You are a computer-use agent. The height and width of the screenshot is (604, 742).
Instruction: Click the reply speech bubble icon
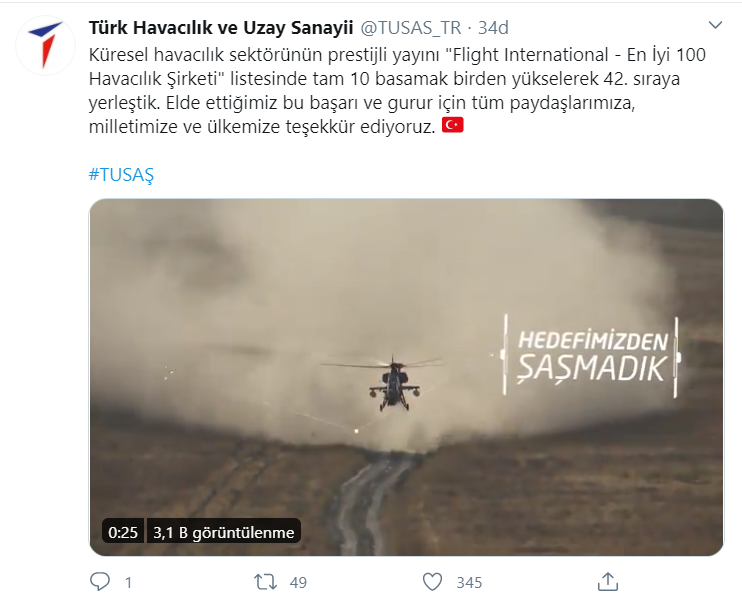pyautogui.click(x=100, y=582)
